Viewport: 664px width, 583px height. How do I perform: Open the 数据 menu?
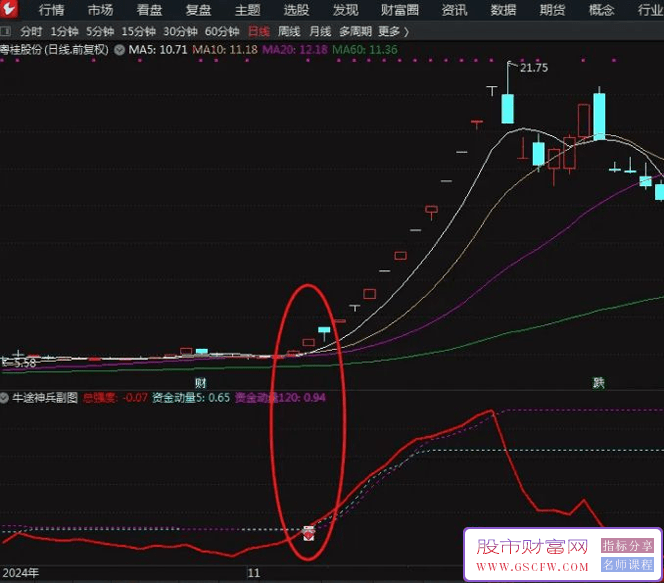point(504,10)
